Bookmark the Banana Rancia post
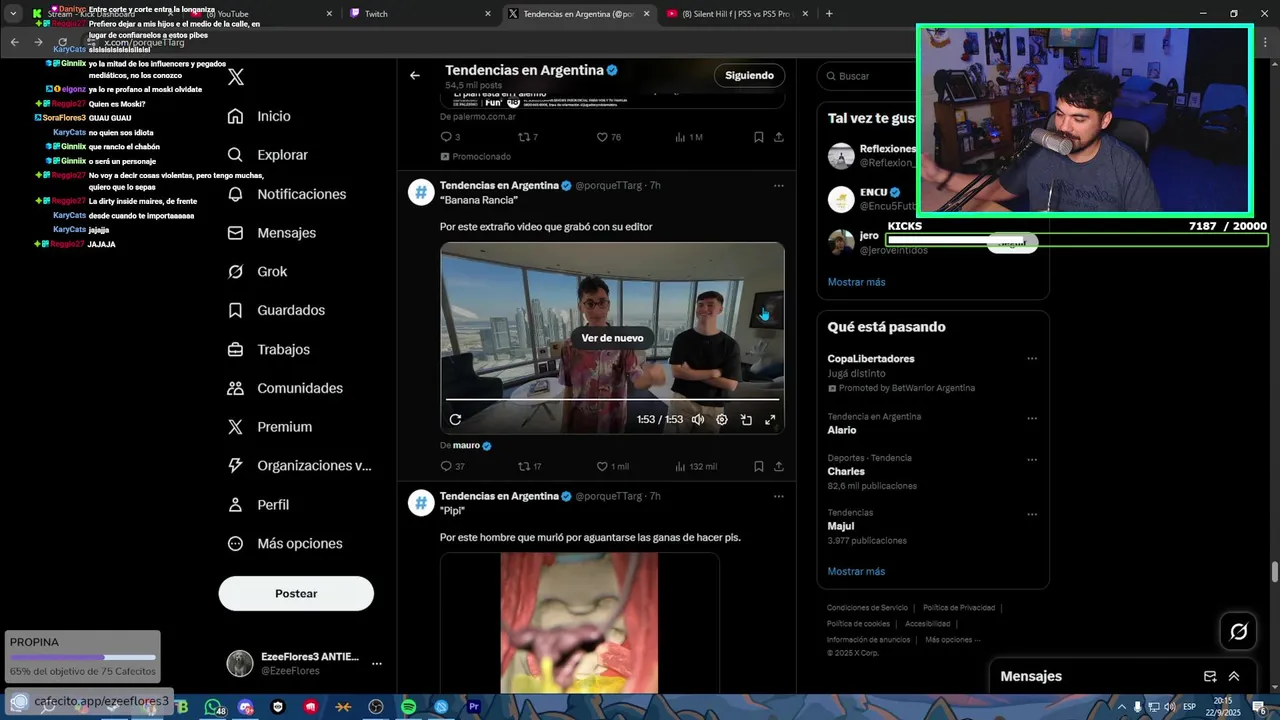The image size is (1280, 720). tap(759, 466)
